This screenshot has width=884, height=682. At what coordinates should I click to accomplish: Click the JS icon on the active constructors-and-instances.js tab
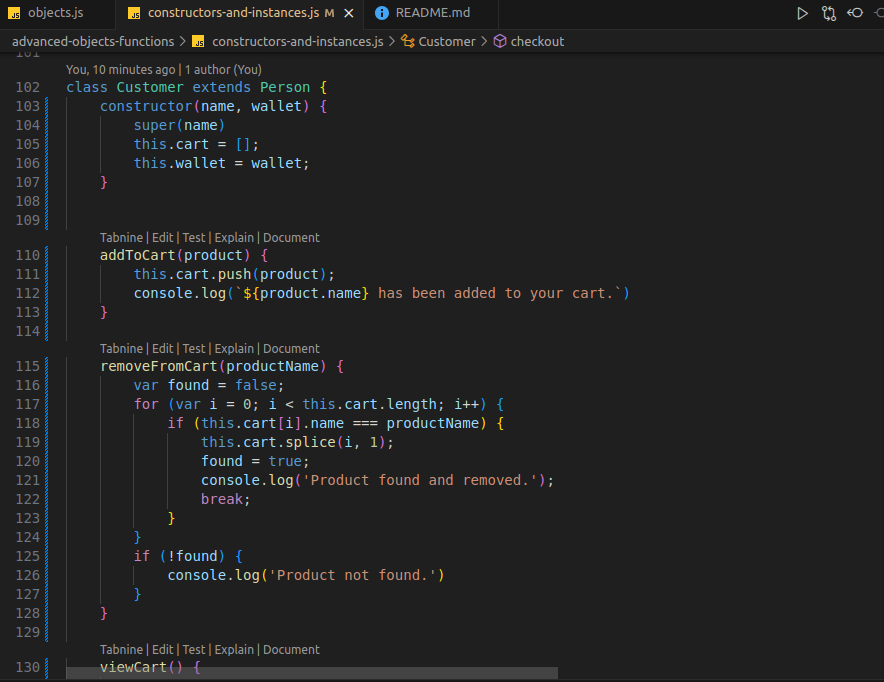coord(135,14)
